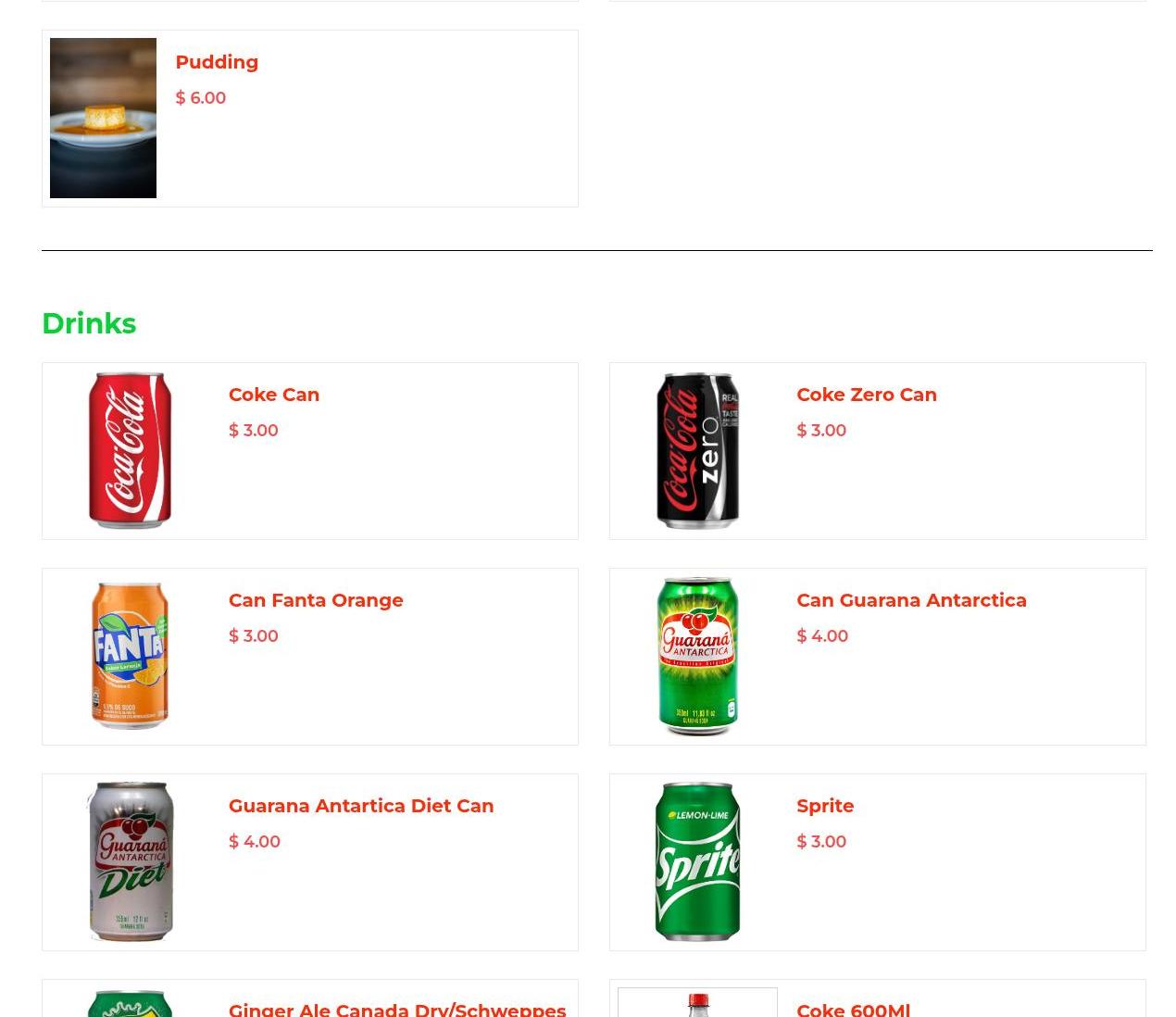Choose Can Fanta Orange title
This screenshot has height=1017, width=1176.
click(x=316, y=600)
